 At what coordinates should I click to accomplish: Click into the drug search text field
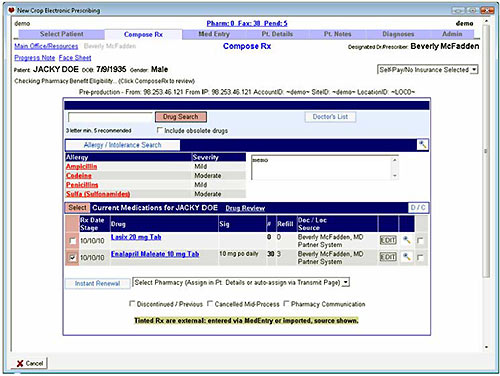pos(110,117)
